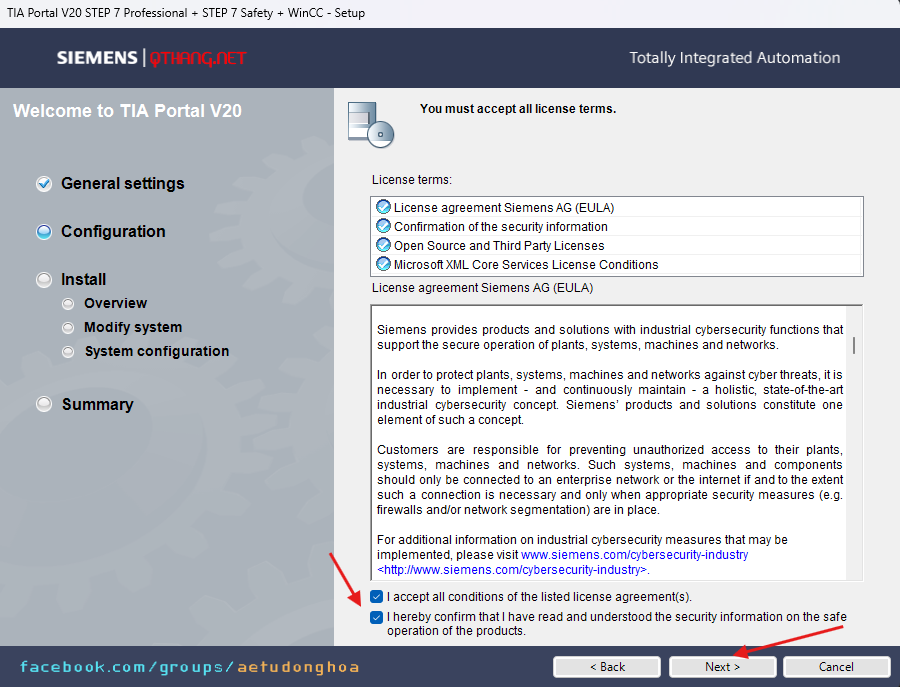This screenshot has width=900, height=687.
Task: Click the icon beside Open Source and Third Party Licenses
Action: pos(383,245)
